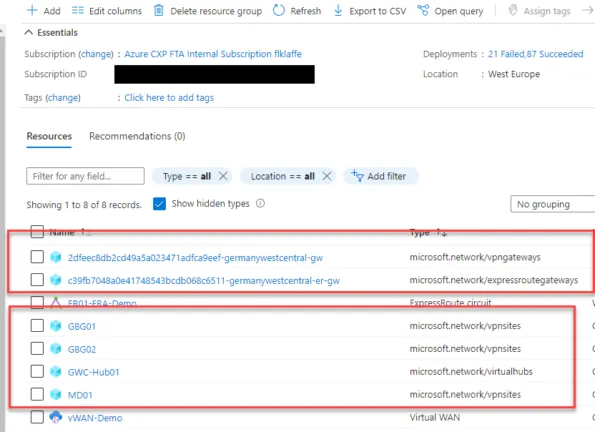Select the GBG02 row checkbox
595x432 pixels.
[37, 348]
